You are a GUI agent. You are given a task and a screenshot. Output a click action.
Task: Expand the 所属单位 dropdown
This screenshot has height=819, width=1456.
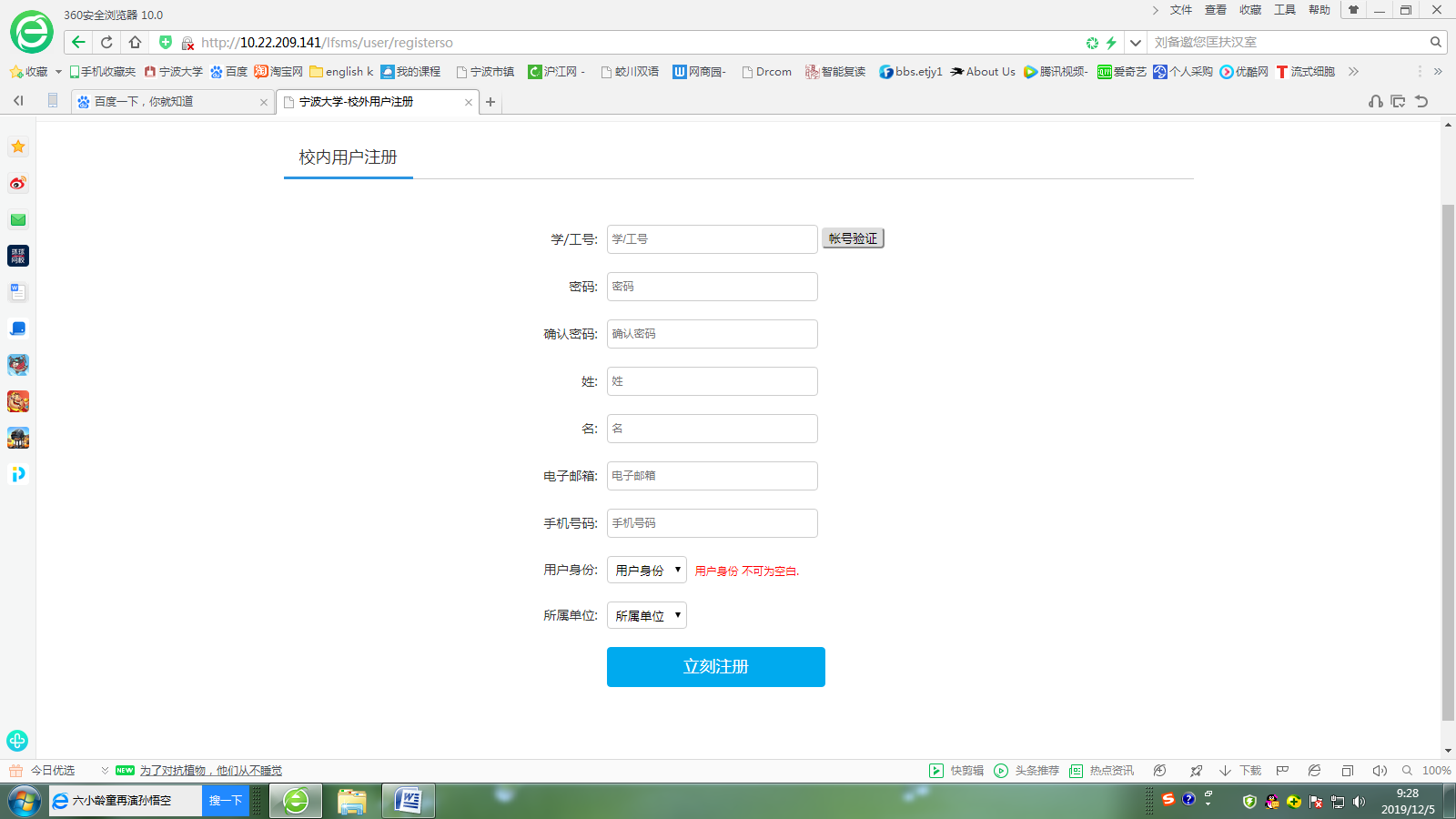pyautogui.click(x=647, y=616)
